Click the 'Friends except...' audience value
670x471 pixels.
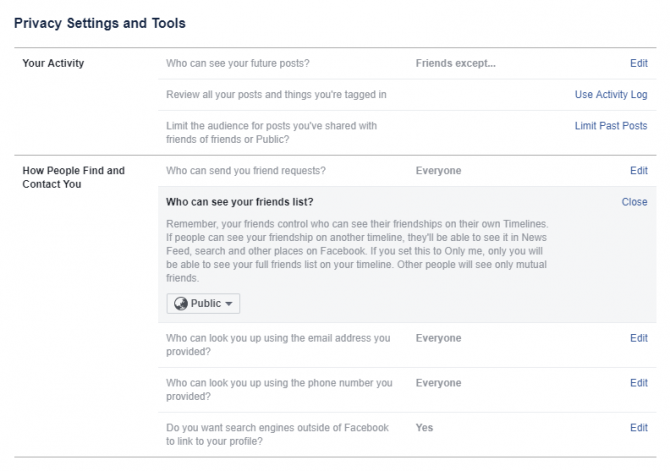[x=455, y=63]
